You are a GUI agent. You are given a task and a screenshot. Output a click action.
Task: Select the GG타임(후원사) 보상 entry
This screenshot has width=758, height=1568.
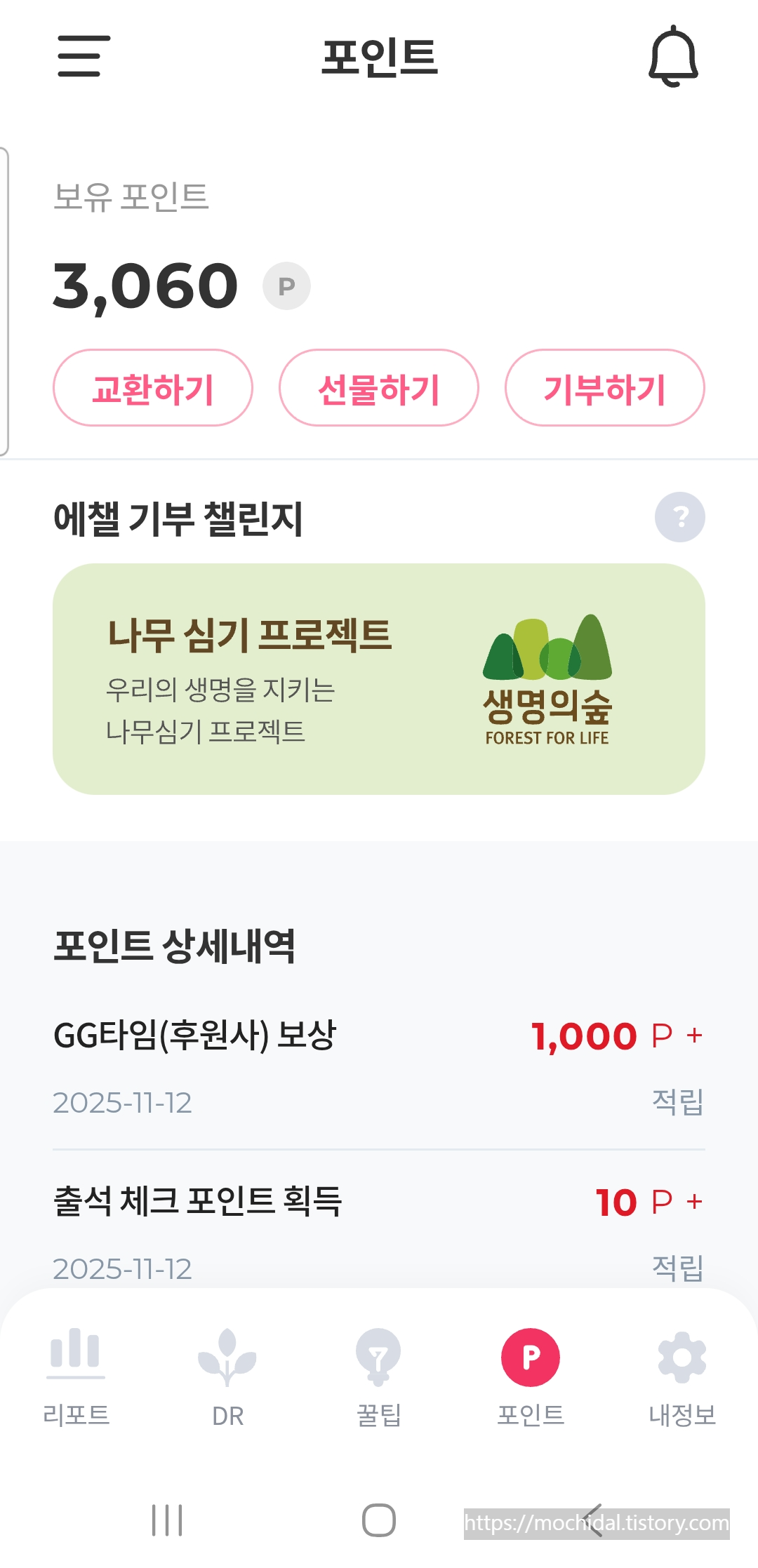point(379,1068)
